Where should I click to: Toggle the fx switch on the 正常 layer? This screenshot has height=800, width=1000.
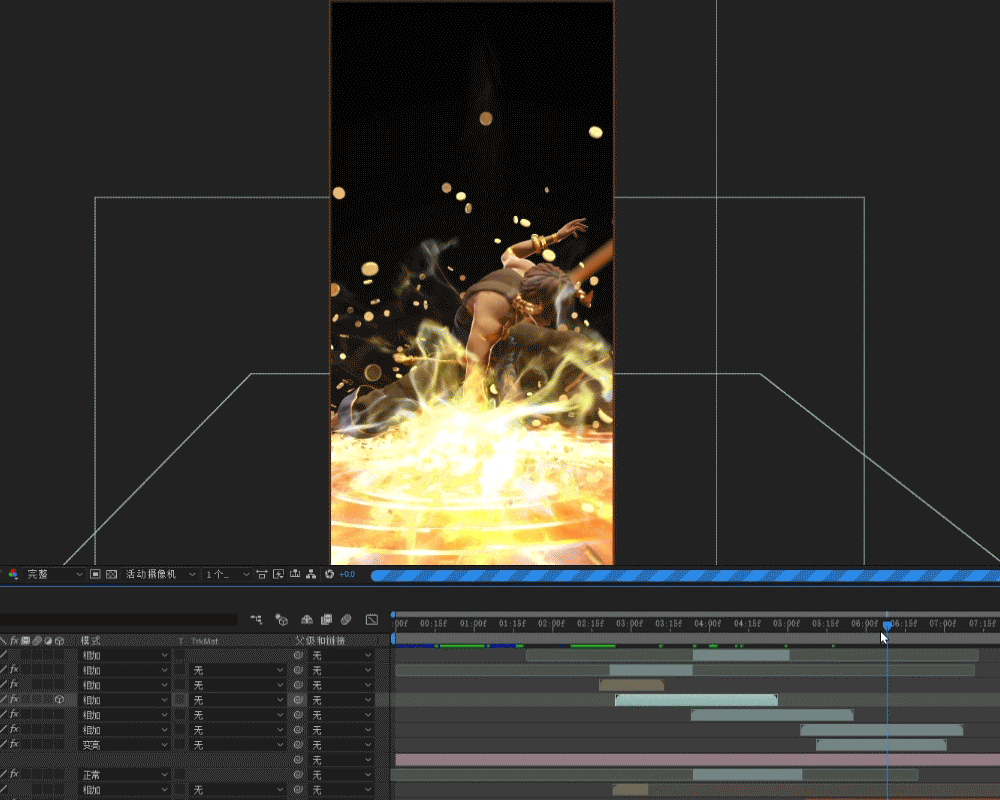click(14, 774)
